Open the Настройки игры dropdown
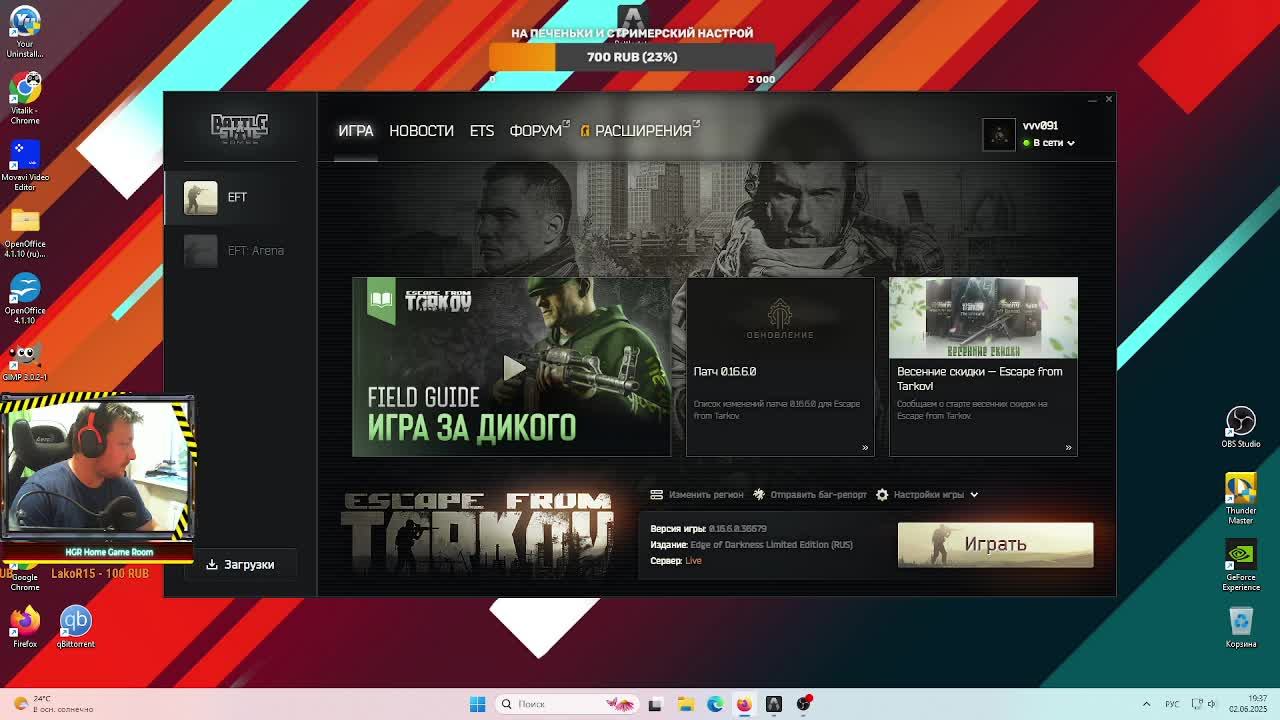 tap(927, 494)
